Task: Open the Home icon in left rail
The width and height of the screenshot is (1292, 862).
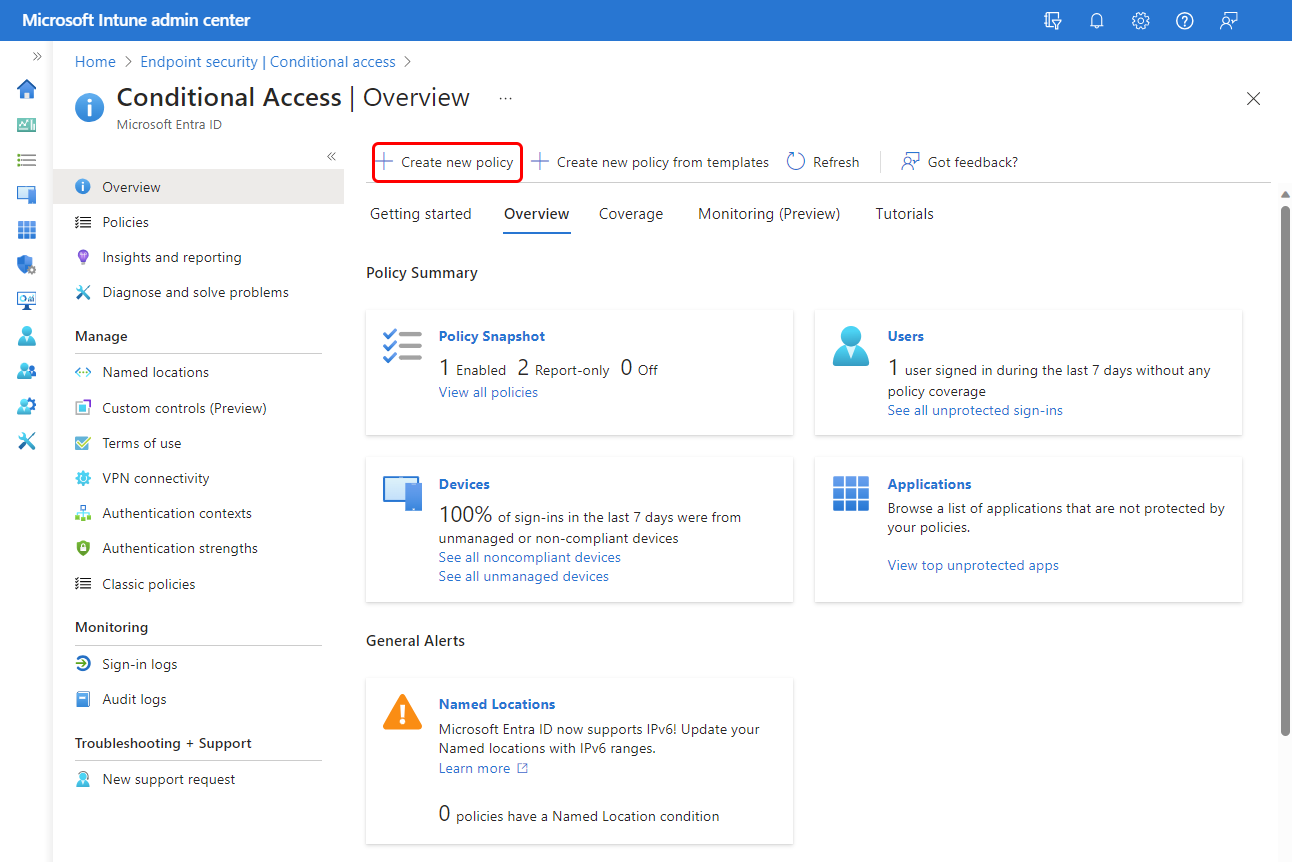Action: click(27, 89)
